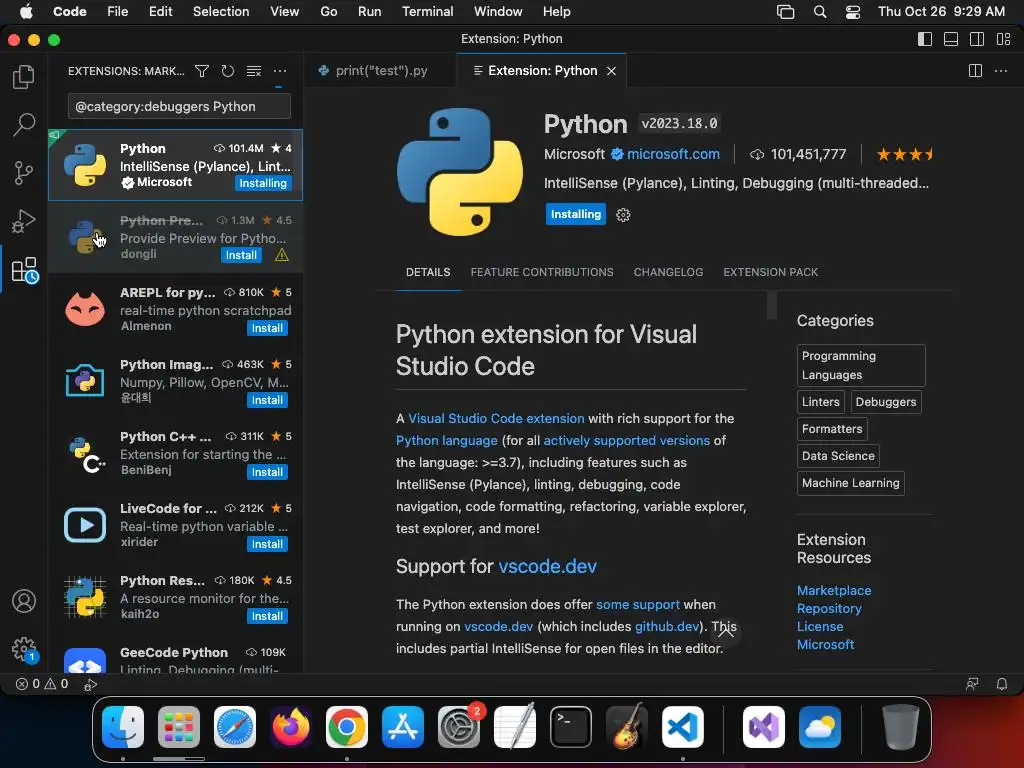
Task: Install Python Resource Monitor extension
Action: click(x=267, y=616)
